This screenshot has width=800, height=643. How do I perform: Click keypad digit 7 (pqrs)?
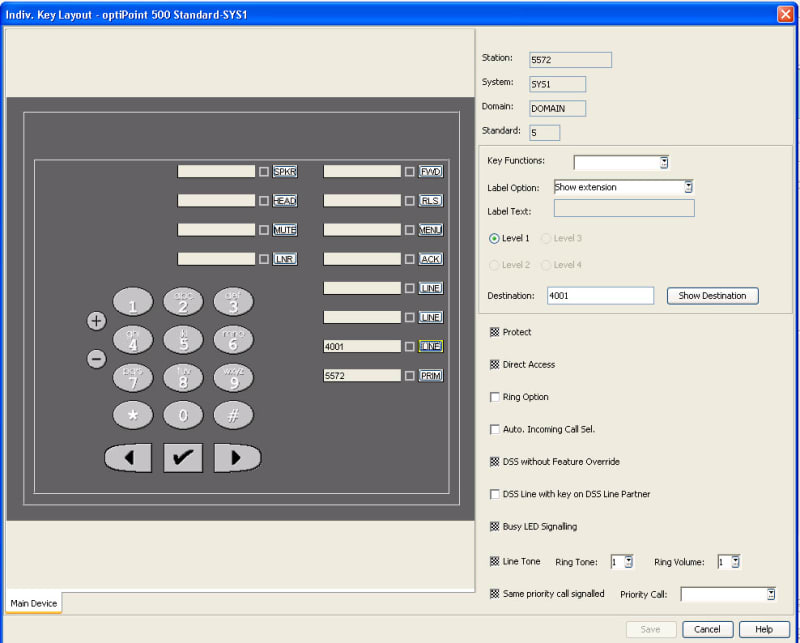(133, 378)
